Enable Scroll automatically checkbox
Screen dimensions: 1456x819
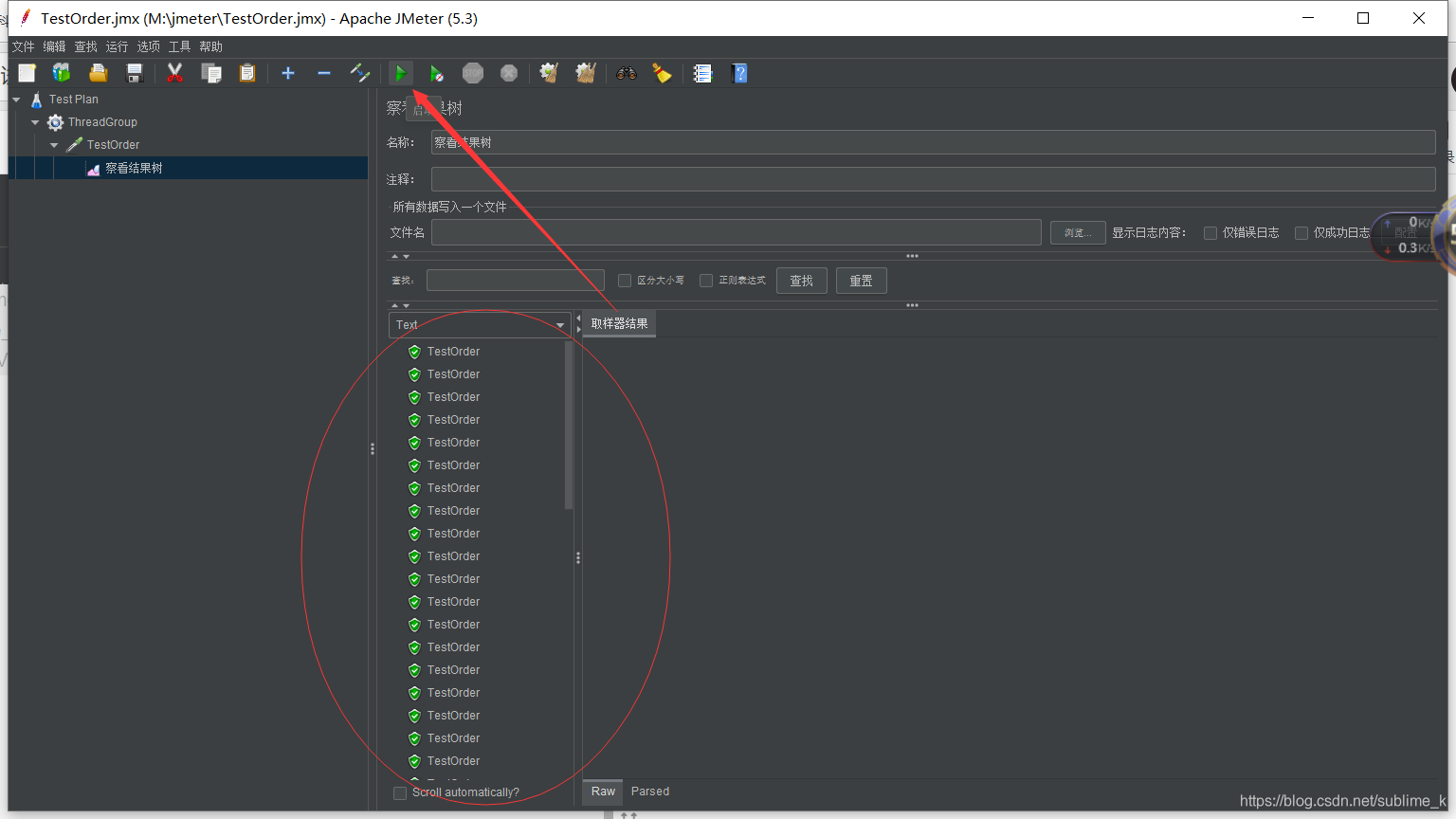pos(400,793)
